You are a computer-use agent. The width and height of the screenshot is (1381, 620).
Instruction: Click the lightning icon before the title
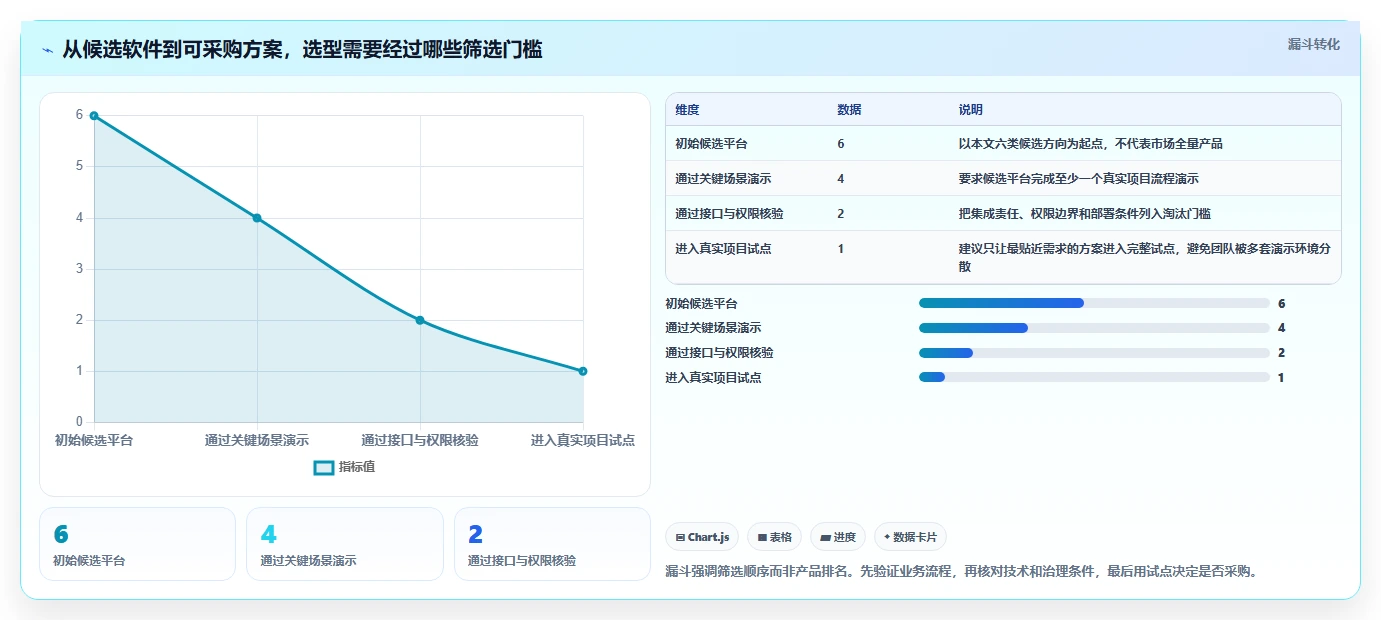click(48, 49)
